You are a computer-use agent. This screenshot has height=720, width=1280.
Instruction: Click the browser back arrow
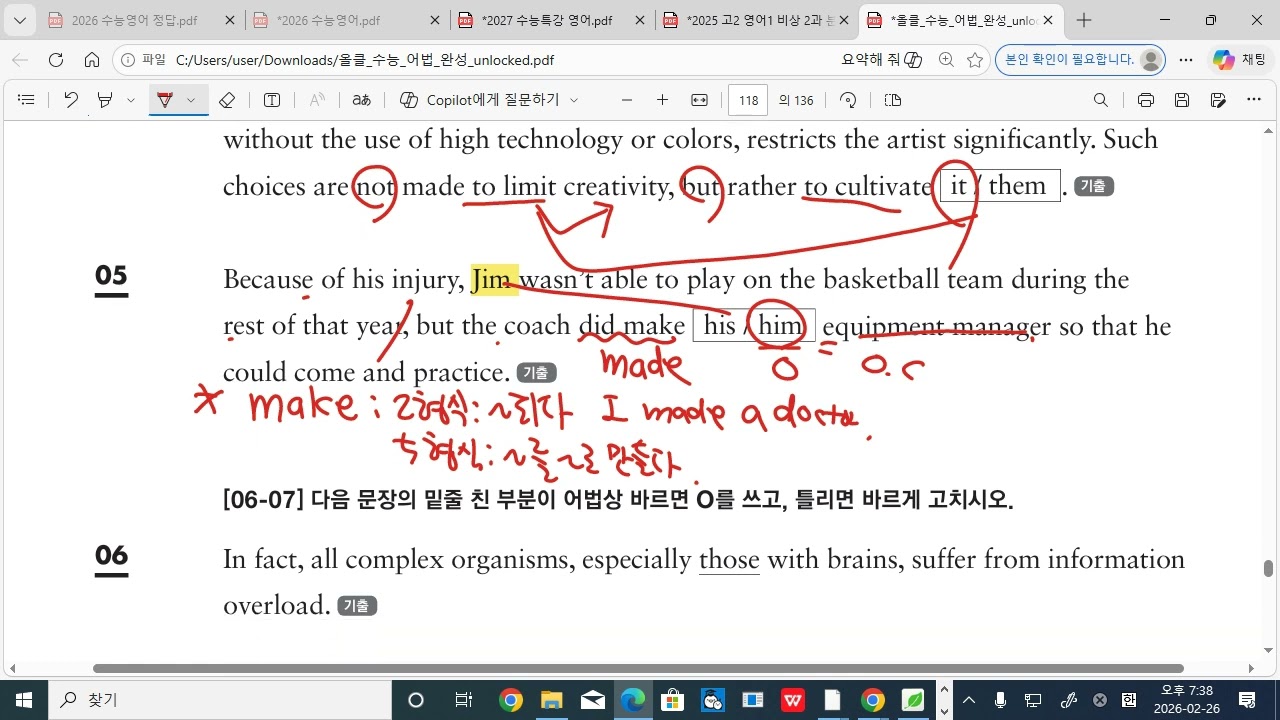pos(20,60)
